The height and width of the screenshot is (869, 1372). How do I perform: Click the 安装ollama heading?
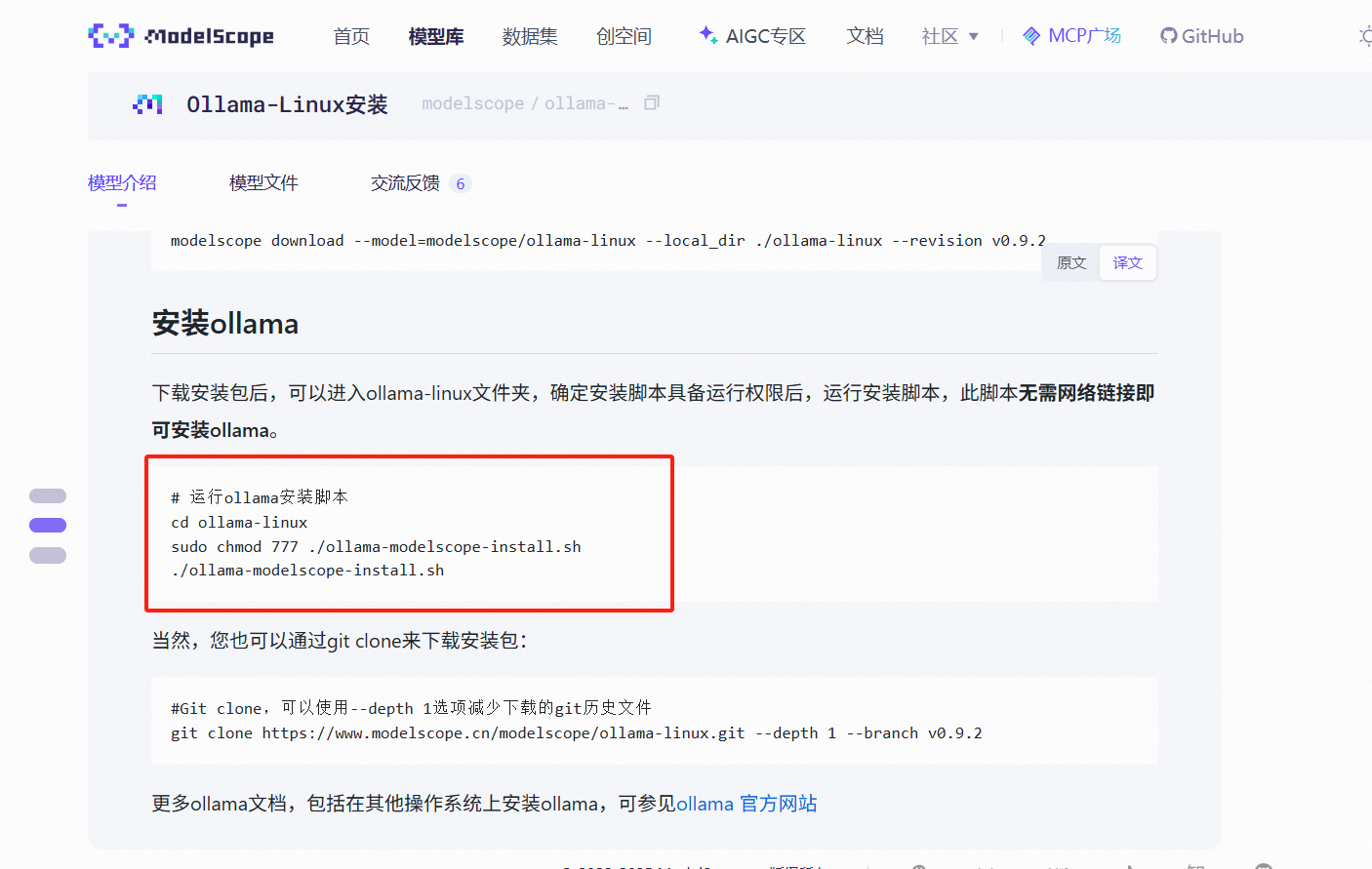click(225, 323)
